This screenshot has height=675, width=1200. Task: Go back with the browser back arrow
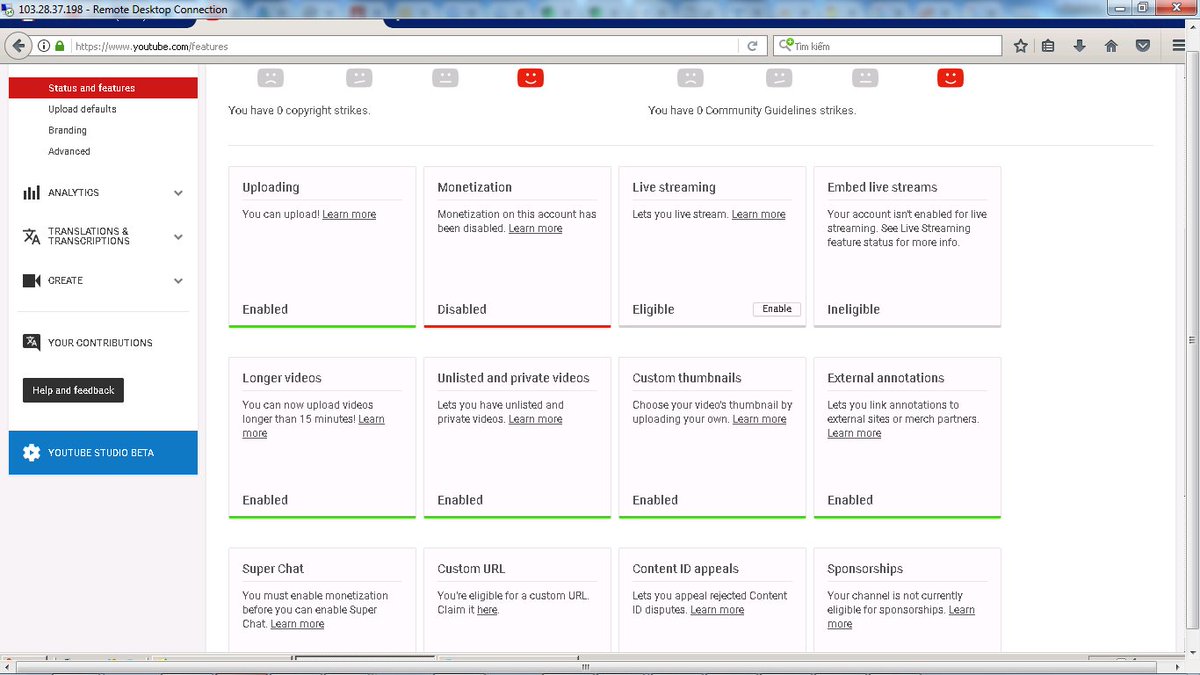pos(17,46)
